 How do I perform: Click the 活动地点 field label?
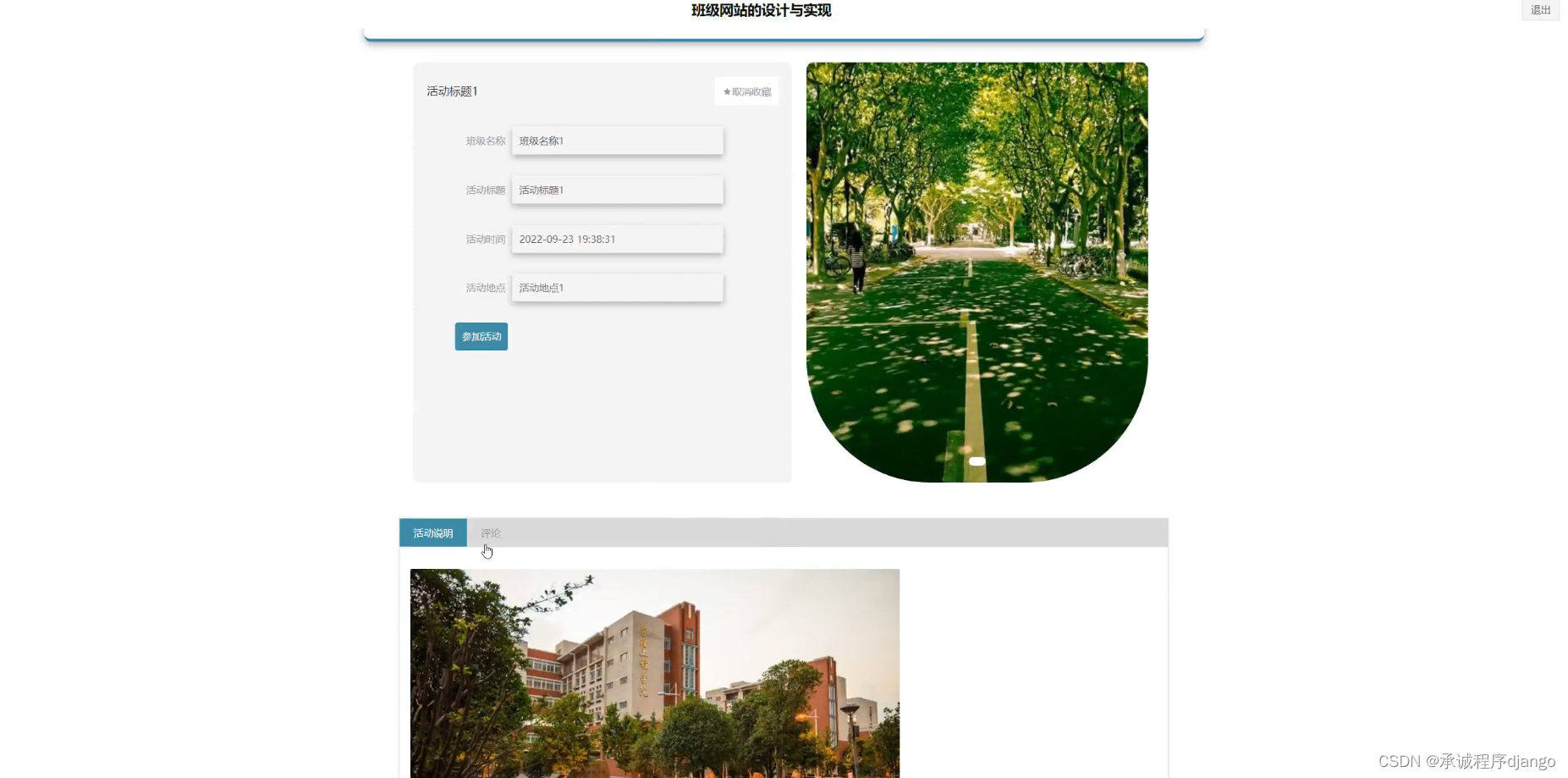coord(486,288)
